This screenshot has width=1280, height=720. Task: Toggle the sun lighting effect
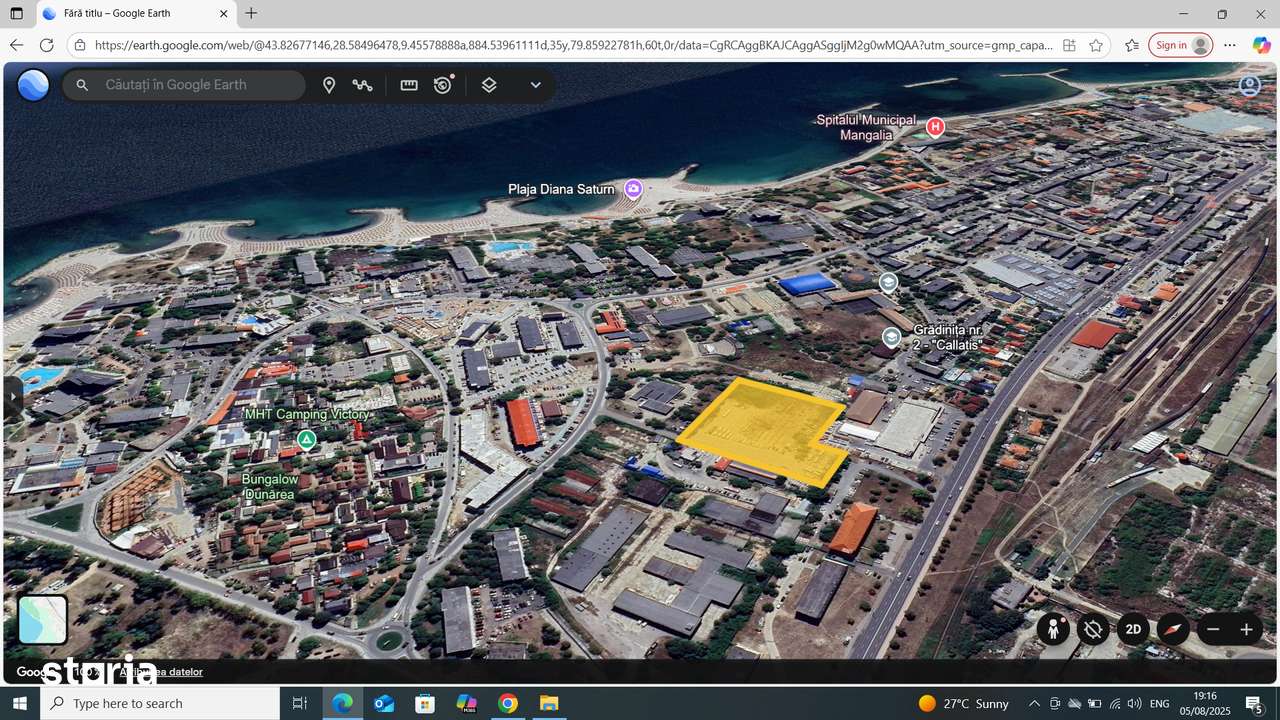1093,629
